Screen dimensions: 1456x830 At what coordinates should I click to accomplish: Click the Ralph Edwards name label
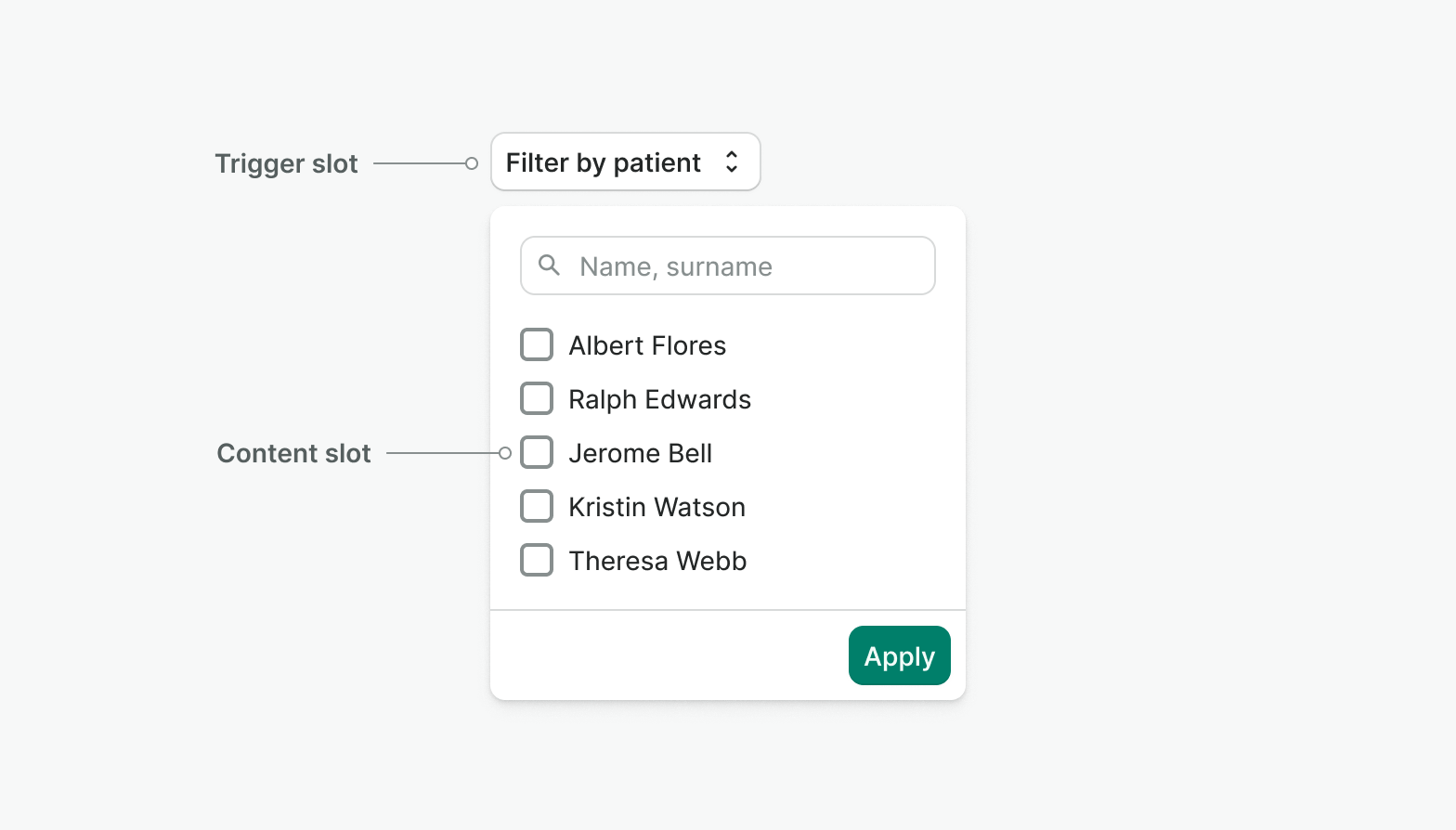659,399
